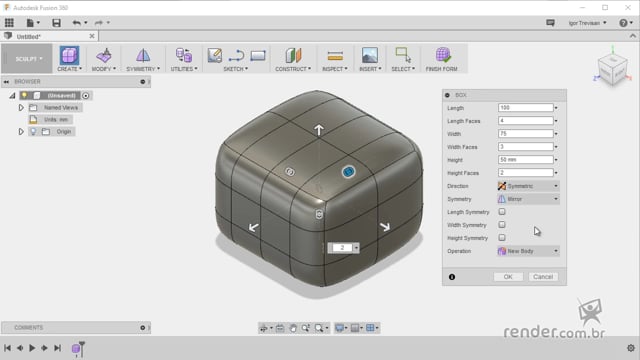
Task: Enable the Width Symmetry checkbox
Action: pyautogui.click(x=502, y=225)
